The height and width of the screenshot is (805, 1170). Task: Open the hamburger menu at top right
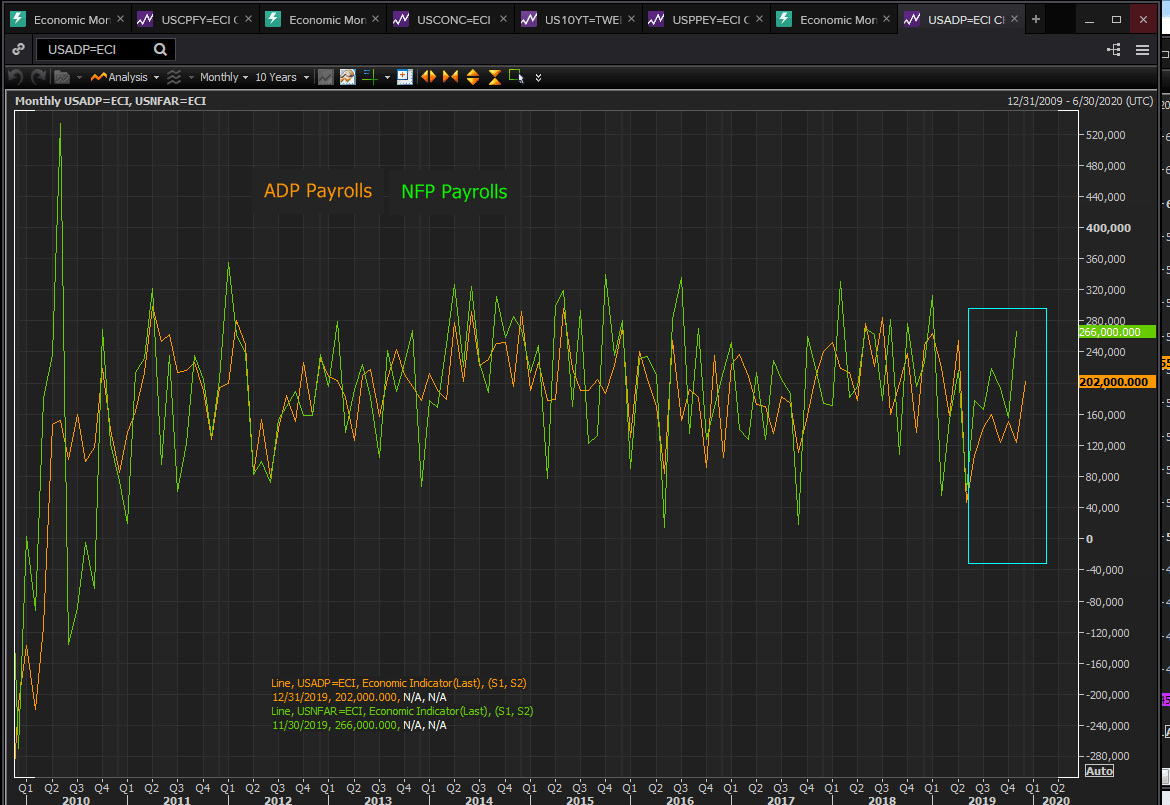[x=1143, y=50]
